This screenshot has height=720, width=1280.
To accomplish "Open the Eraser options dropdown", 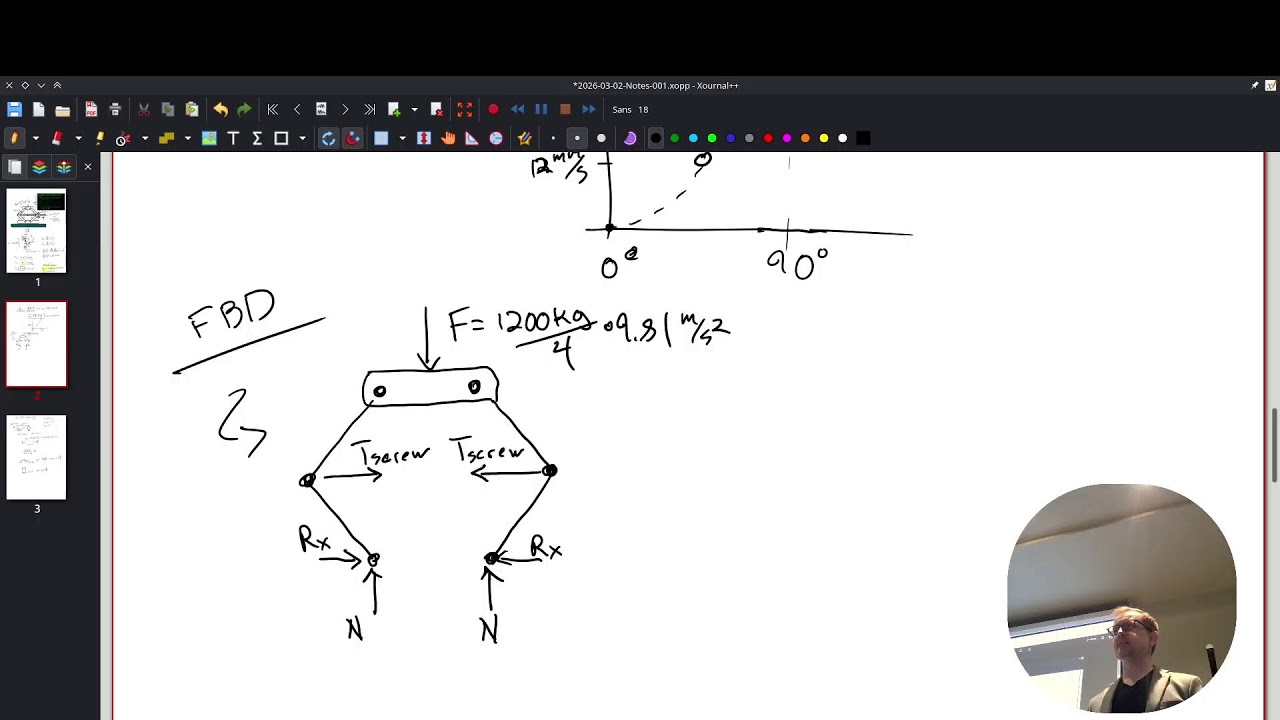I will tap(78, 138).
